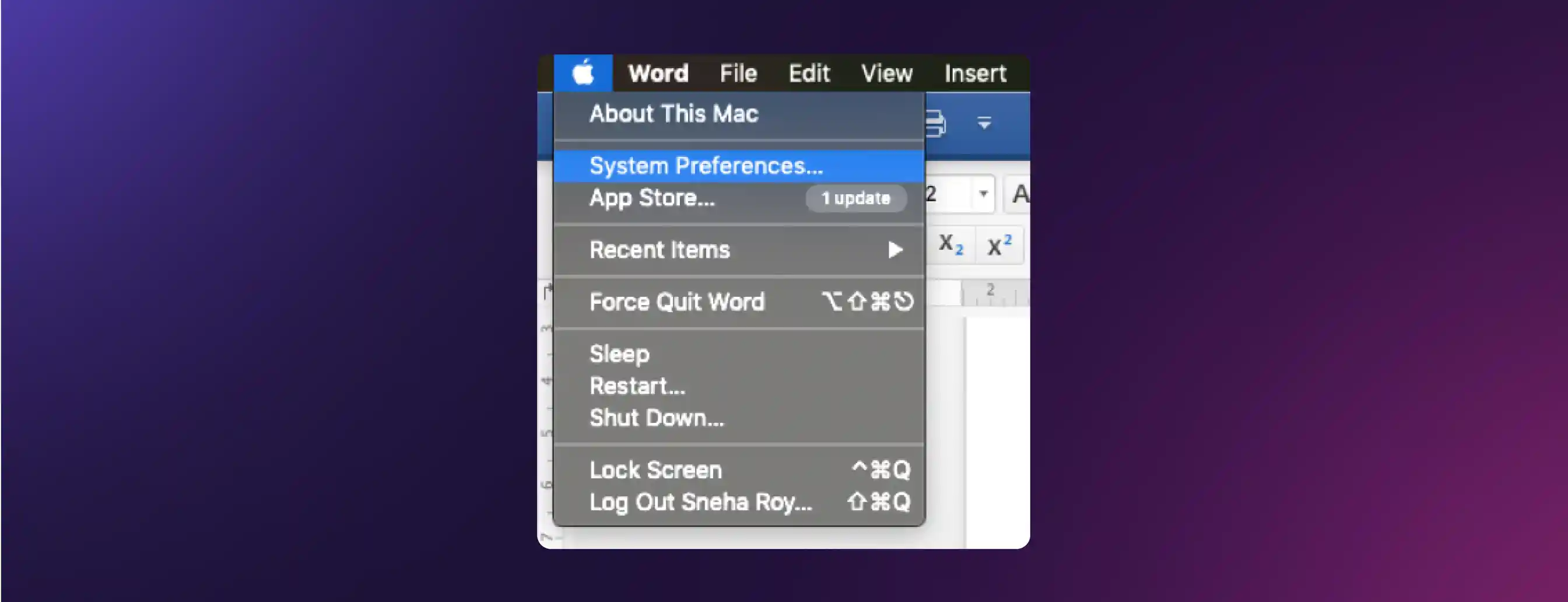Open the font size dropdown arrow

(x=983, y=194)
